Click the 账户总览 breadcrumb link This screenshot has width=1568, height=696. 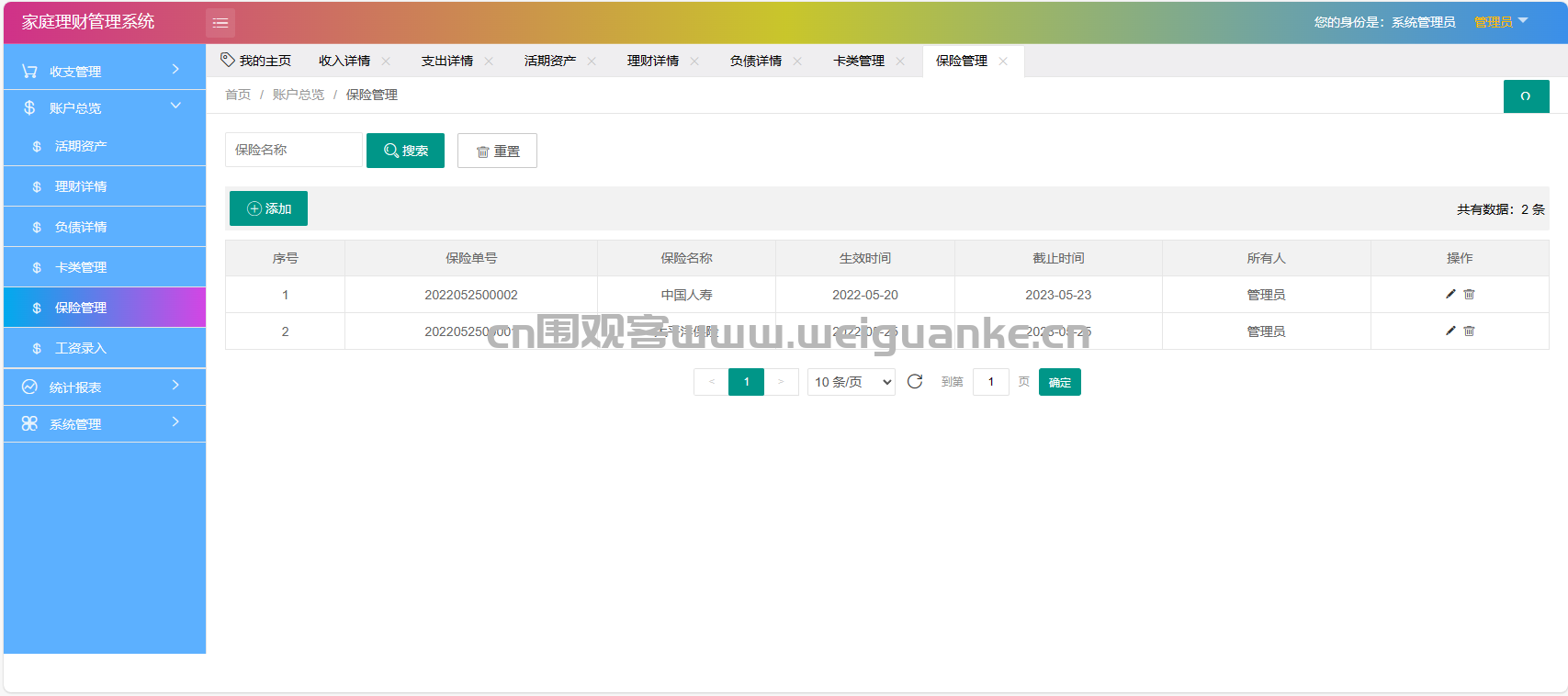coord(299,95)
